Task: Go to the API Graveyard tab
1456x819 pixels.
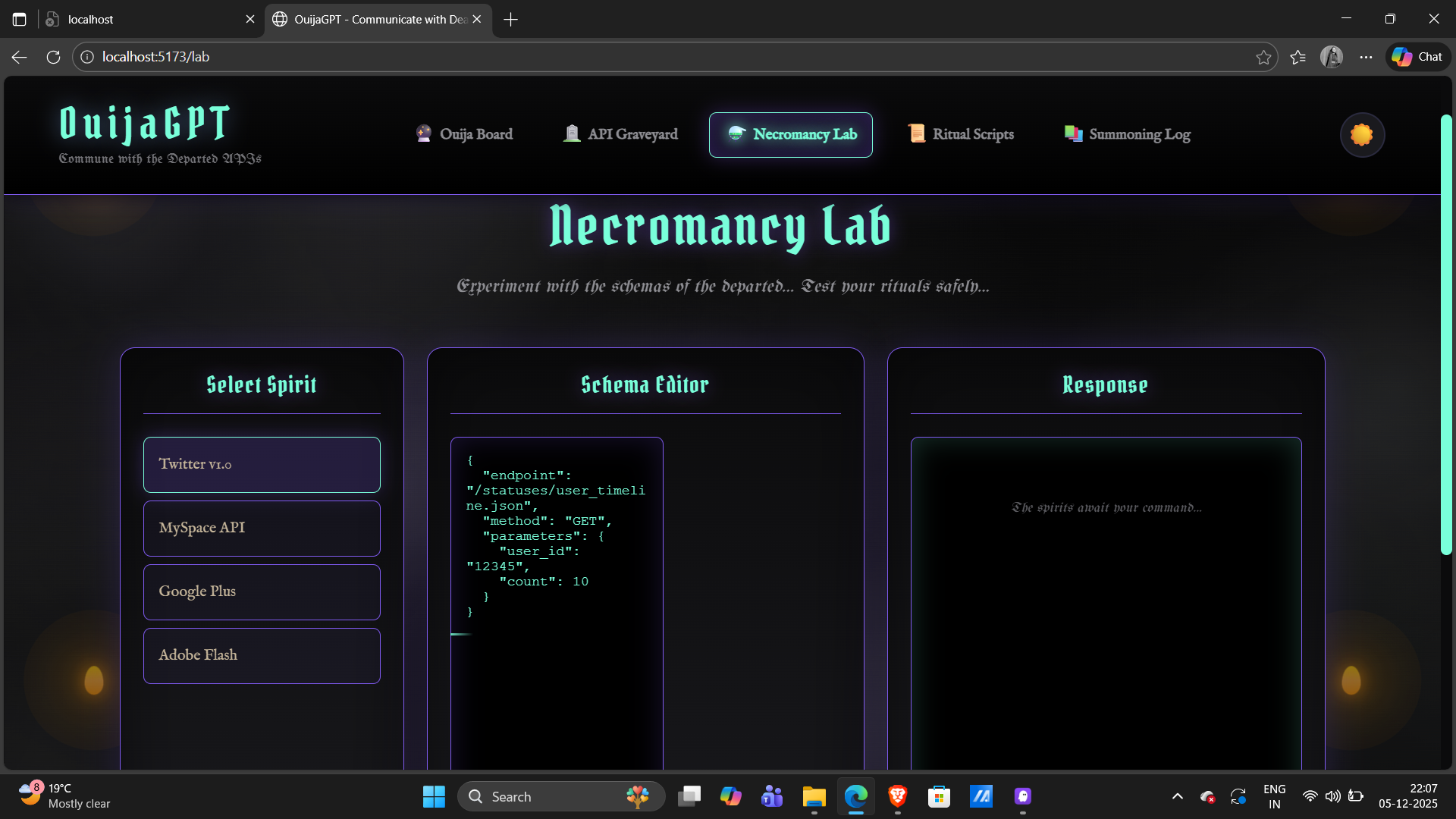Action: [620, 134]
